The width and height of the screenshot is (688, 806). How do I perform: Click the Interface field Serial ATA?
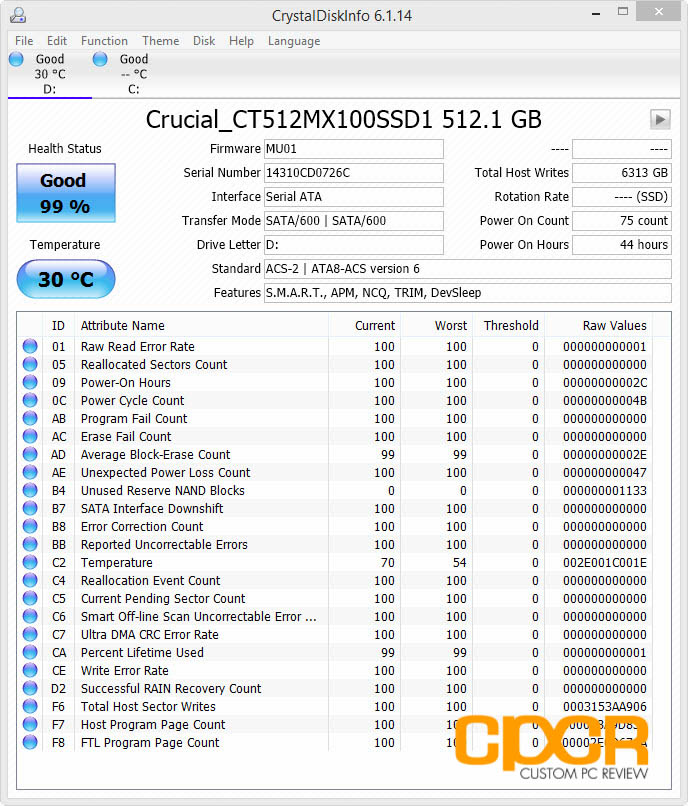click(x=354, y=197)
